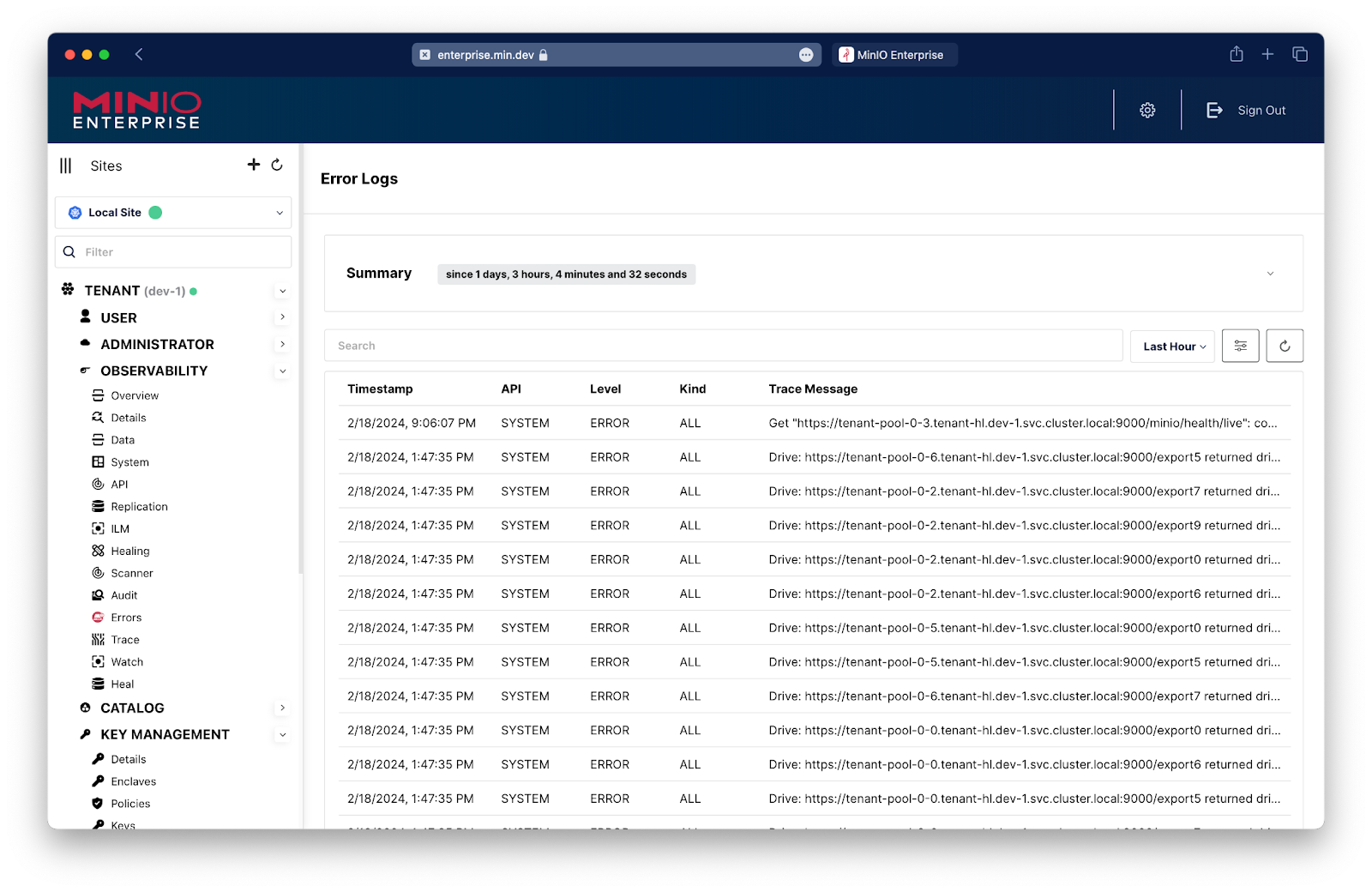Open the Last Hour time range dropdown

click(1173, 347)
